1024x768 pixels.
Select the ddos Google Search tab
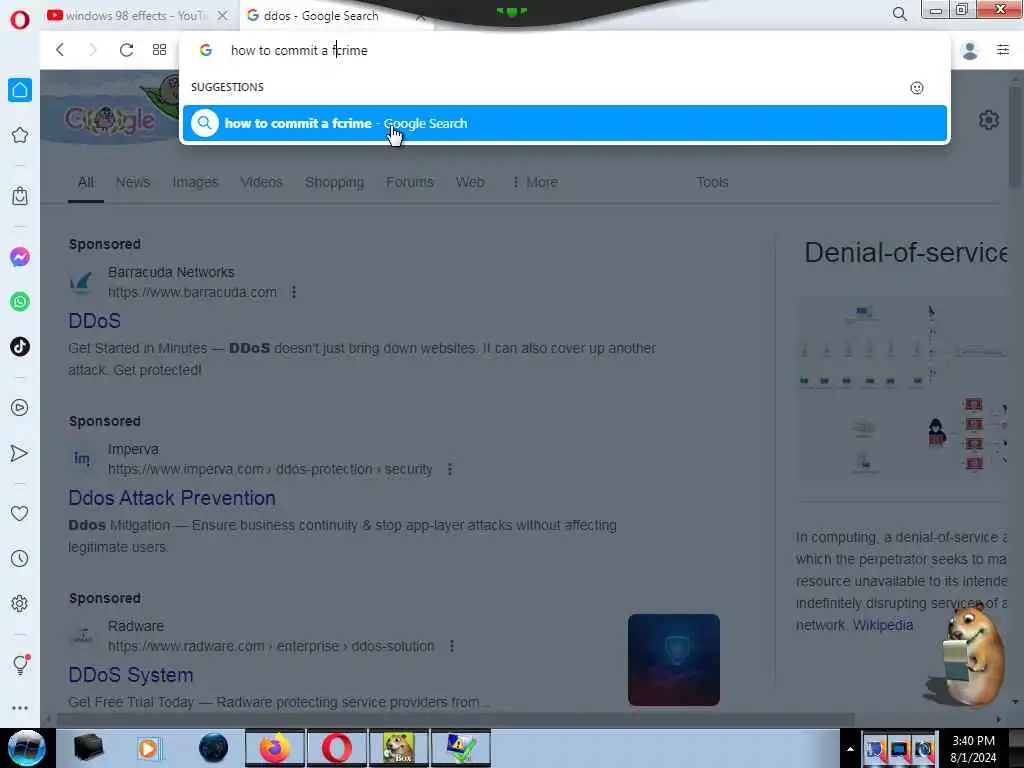point(321,16)
